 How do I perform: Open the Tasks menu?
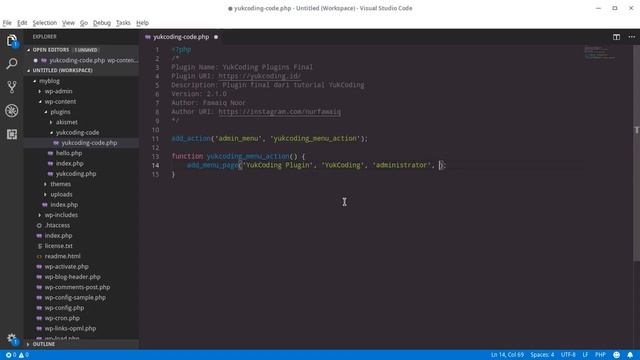coord(123,23)
